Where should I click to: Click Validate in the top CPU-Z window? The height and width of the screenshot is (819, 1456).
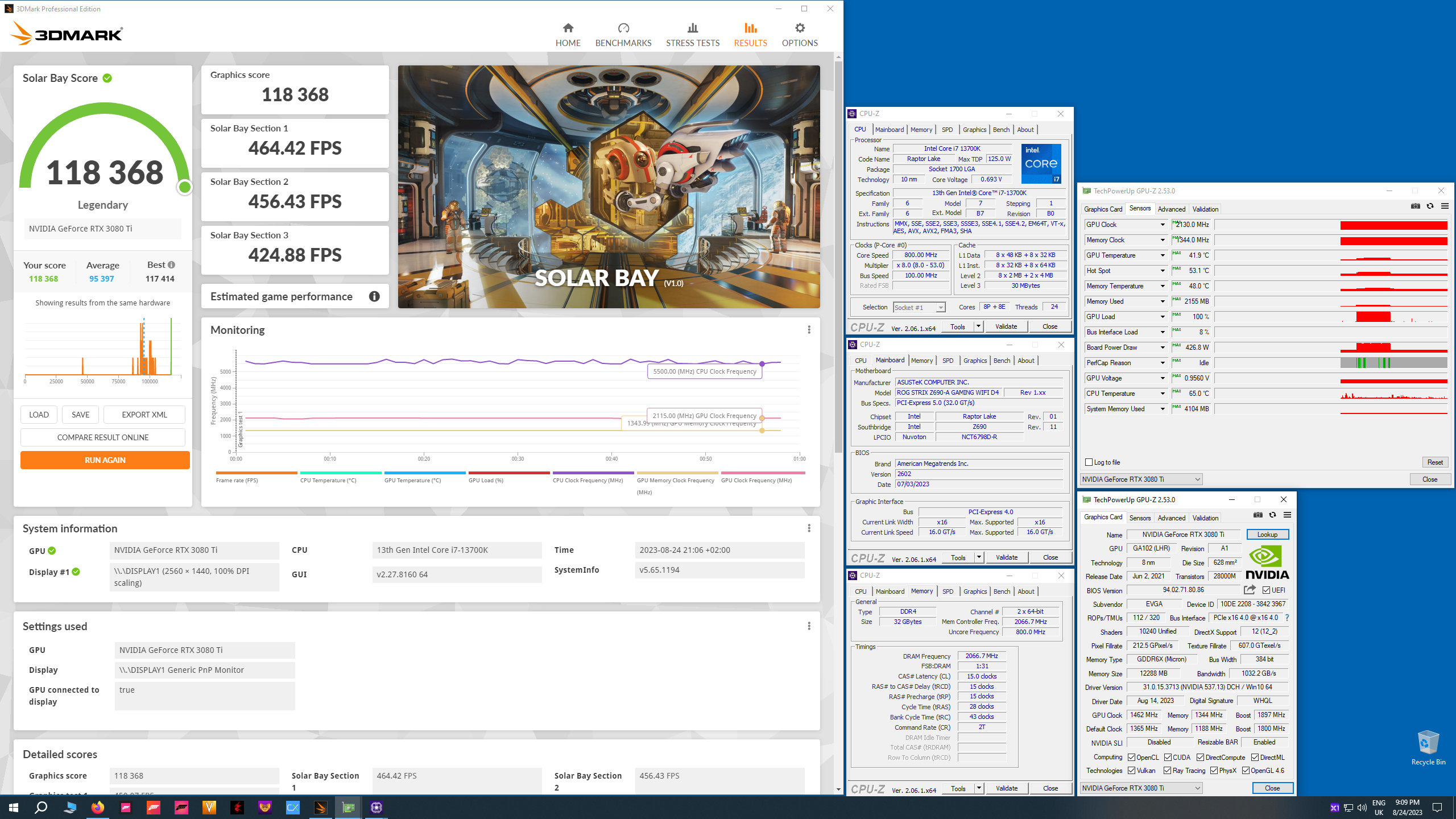(x=1006, y=326)
